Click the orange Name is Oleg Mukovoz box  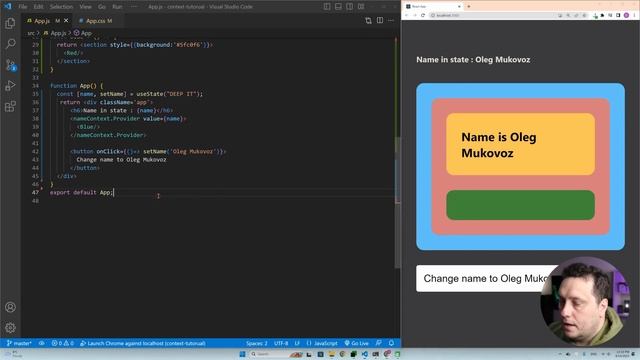520,144
